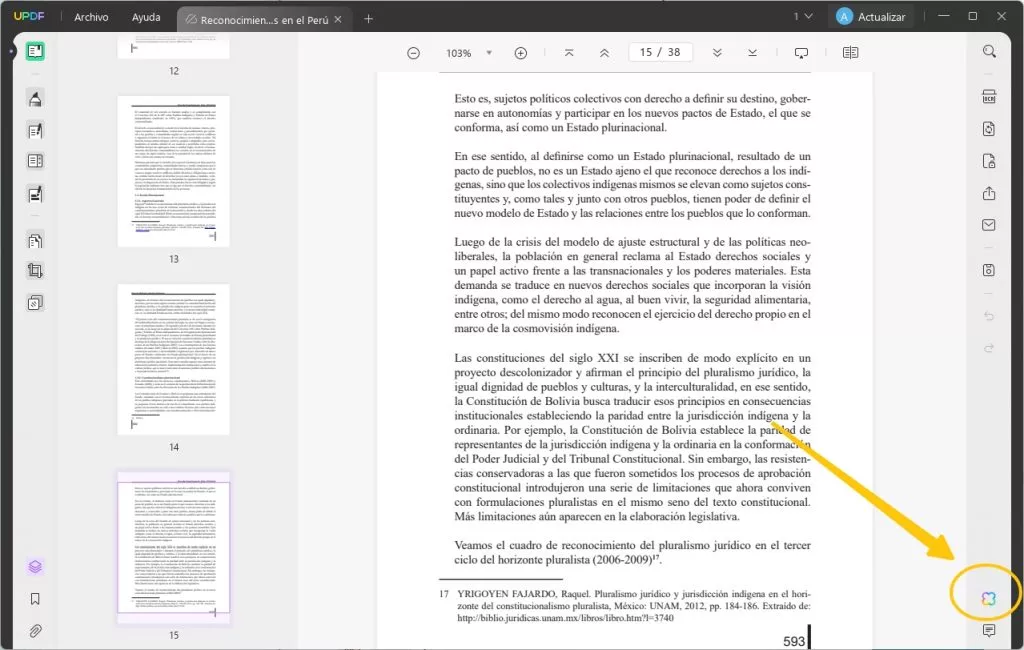
Task: Select page 13 thumbnail
Action: pyautogui.click(x=174, y=171)
